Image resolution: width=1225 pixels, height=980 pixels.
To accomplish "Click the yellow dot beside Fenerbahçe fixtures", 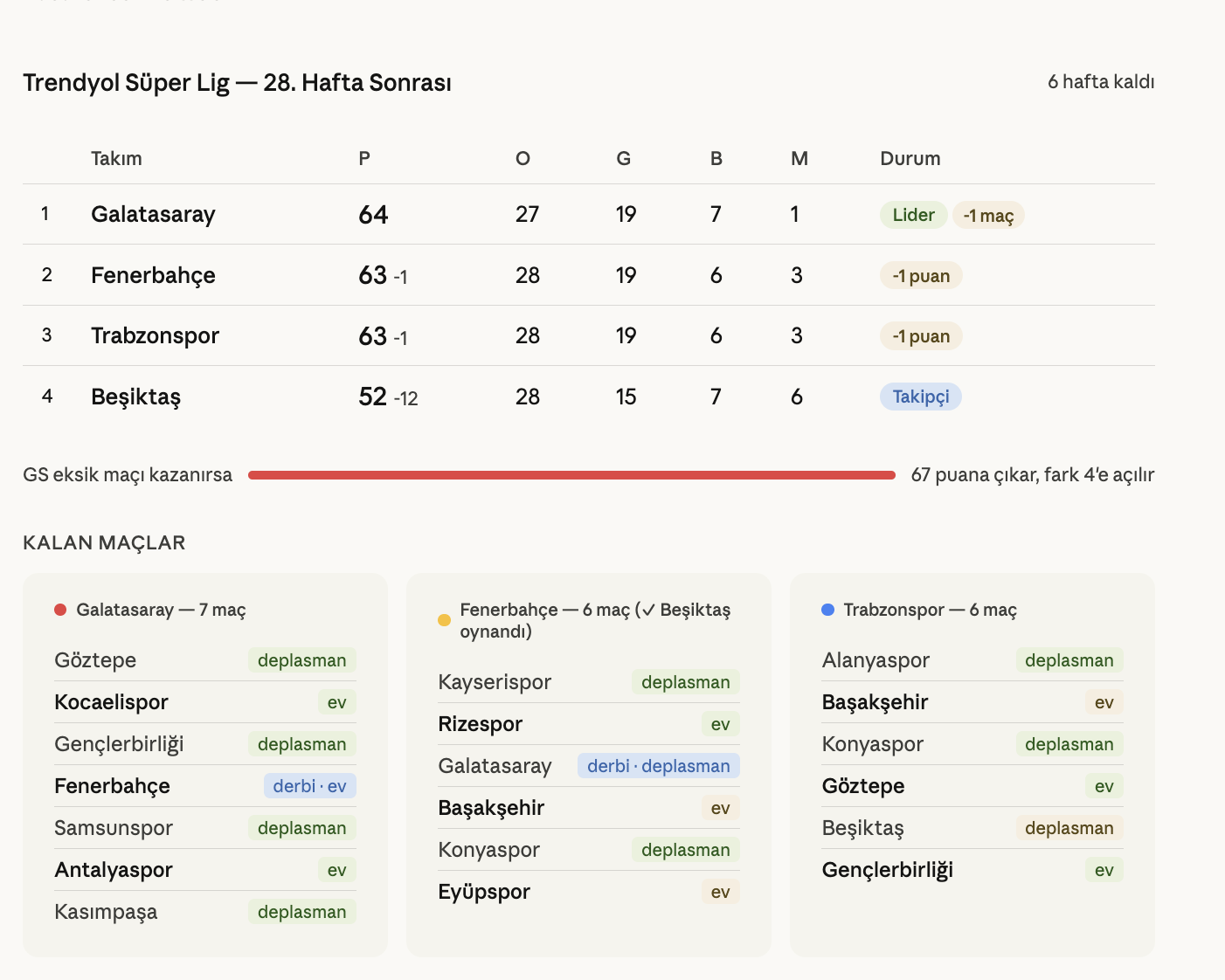I will pos(444,620).
